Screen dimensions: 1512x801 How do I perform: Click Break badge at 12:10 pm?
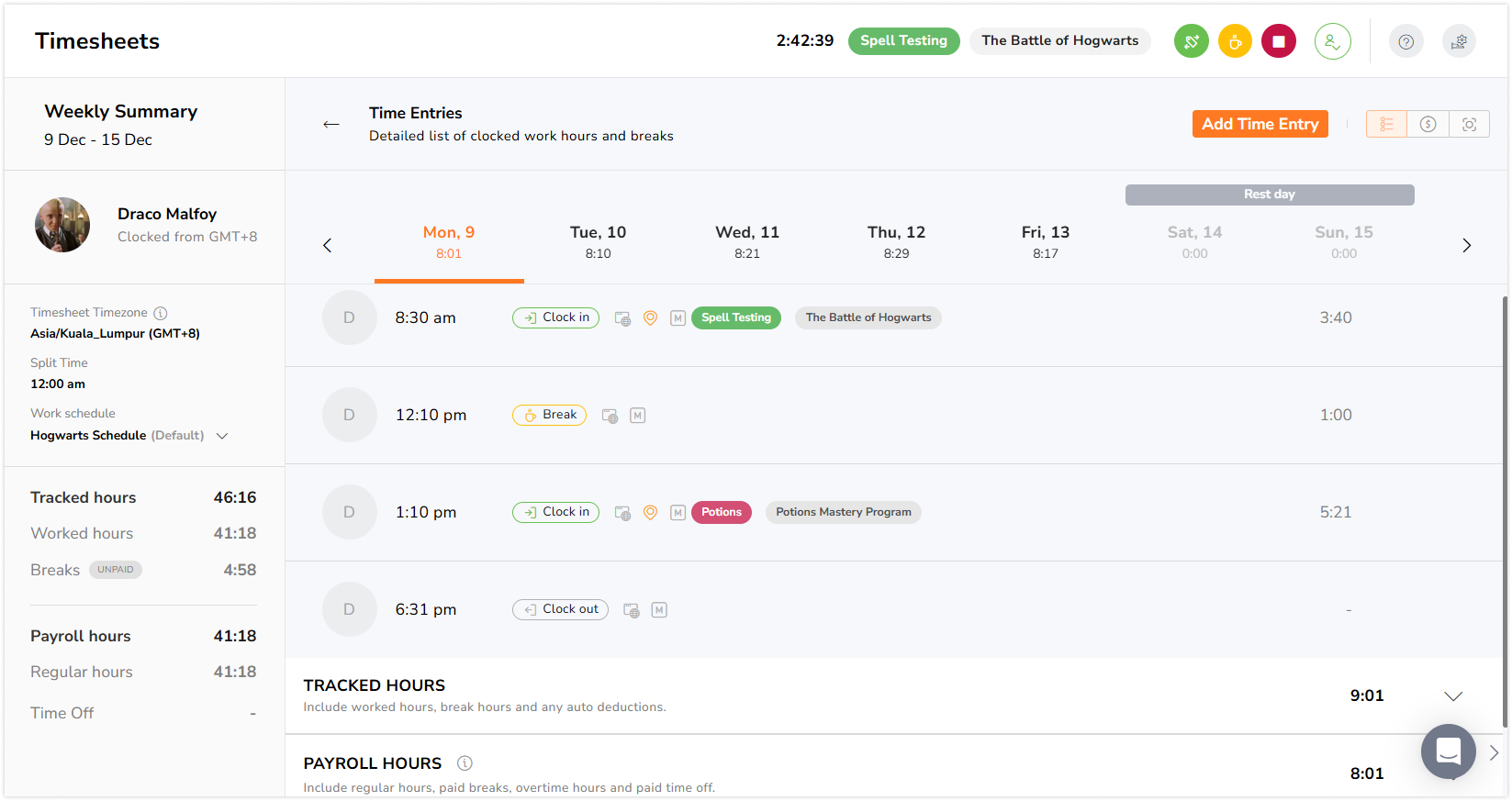[x=549, y=415]
